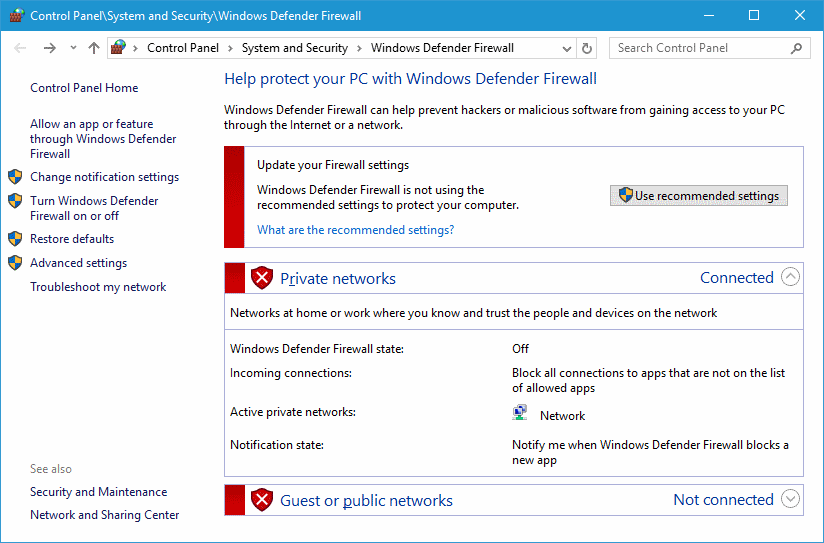This screenshot has width=824, height=543.
Task: Select Control Panel breadcrumb item
Action: pyautogui.click(x=183, y=48)
